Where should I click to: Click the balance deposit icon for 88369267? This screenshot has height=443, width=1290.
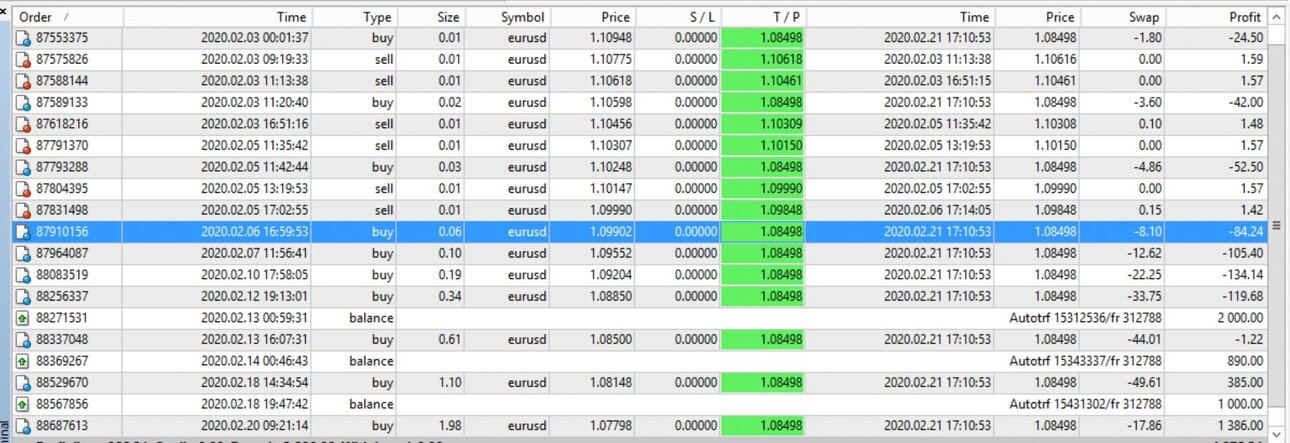tap(23, 361)
